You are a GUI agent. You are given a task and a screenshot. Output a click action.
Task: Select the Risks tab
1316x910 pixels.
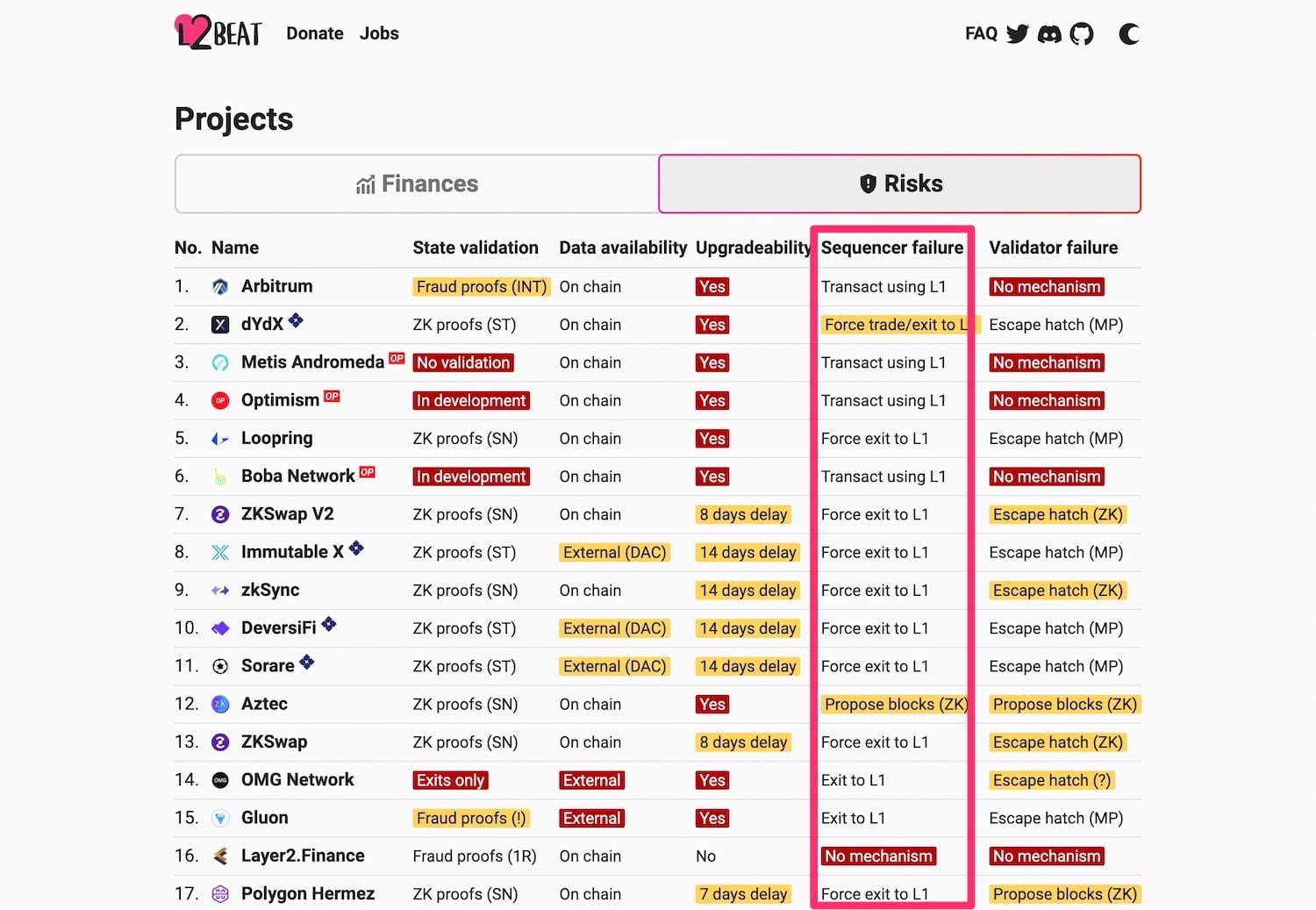[x=900, y=184]
